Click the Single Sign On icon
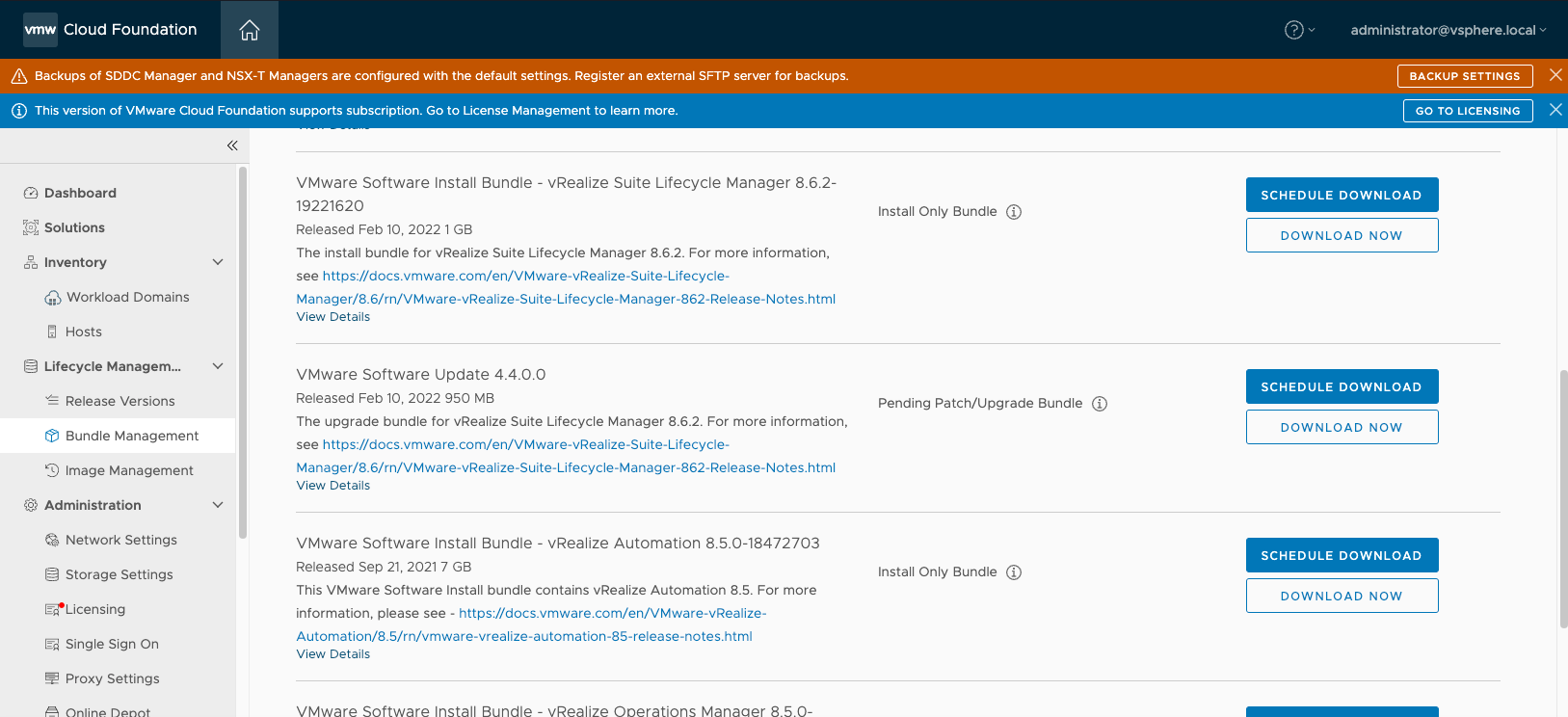The image size is (1568, 717). [52, 644]
